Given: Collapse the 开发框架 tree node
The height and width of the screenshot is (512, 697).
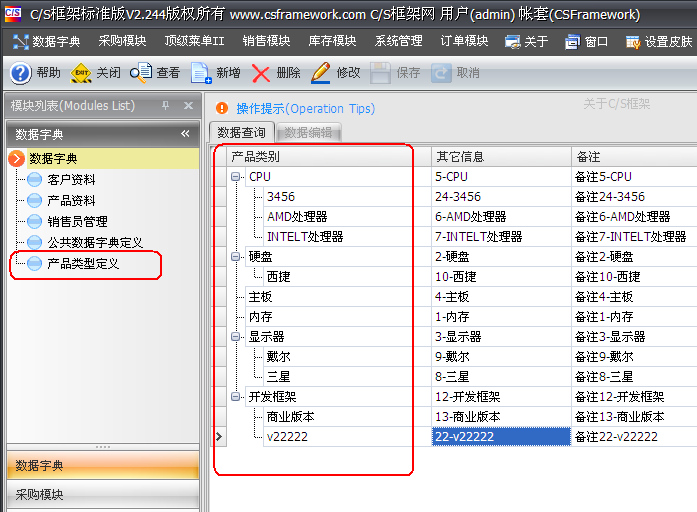Looking at the screenshot, I should 237,397.
